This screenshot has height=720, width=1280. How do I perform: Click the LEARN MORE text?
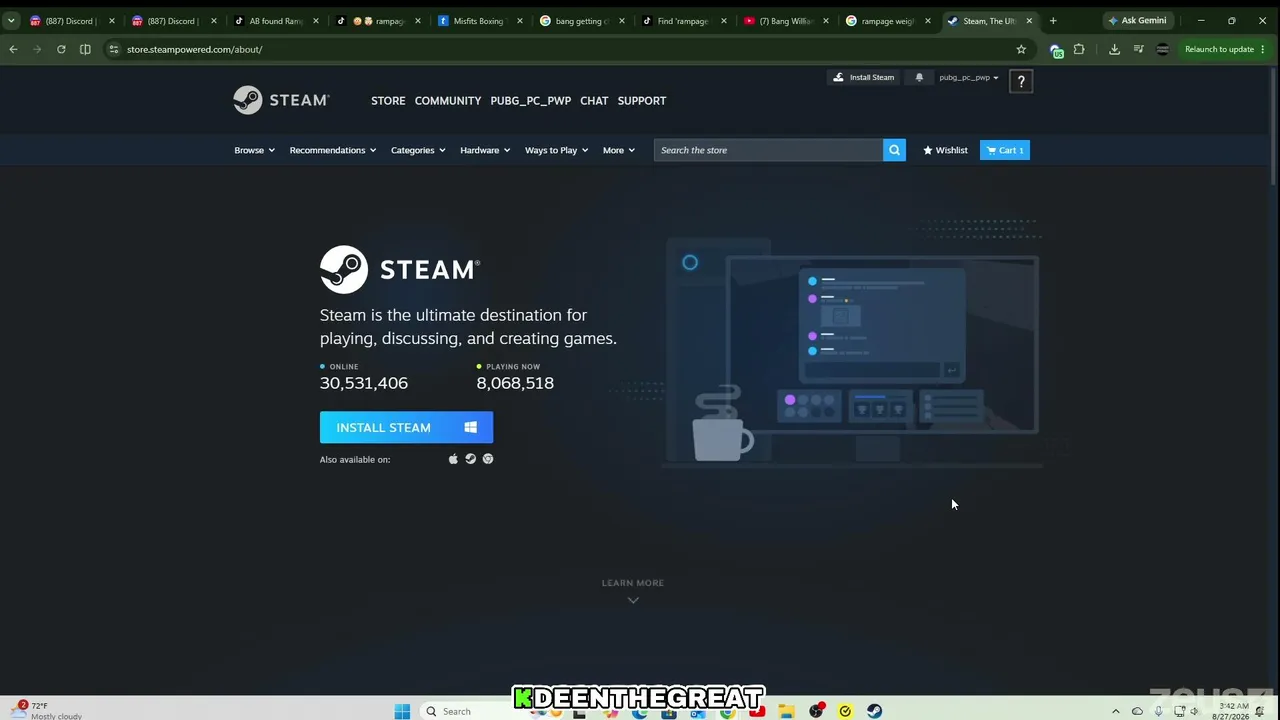(633, 583)
